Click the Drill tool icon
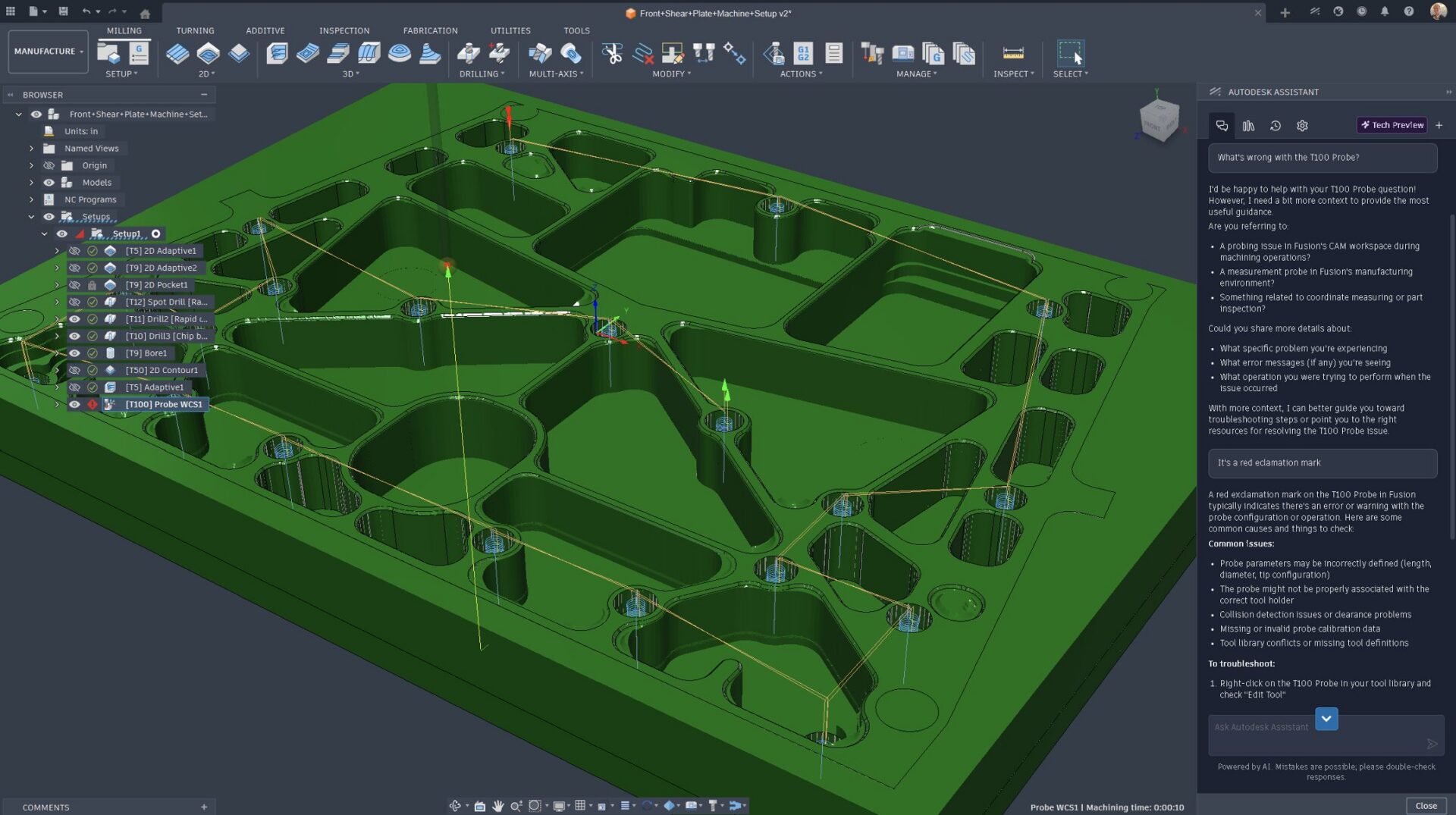This screenshot has width=1456, height=815. (468, 53)
